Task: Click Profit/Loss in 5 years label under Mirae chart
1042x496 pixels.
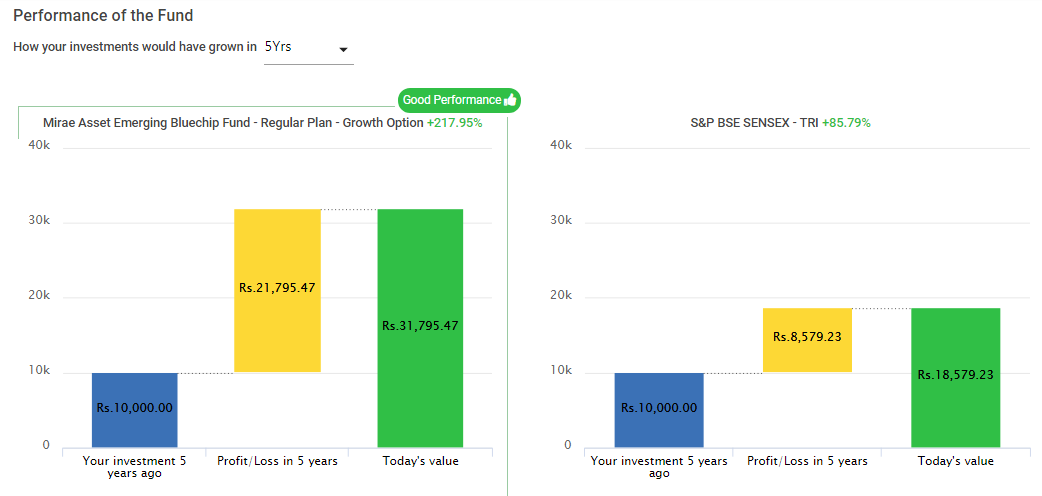Action: tap(277, 461)
